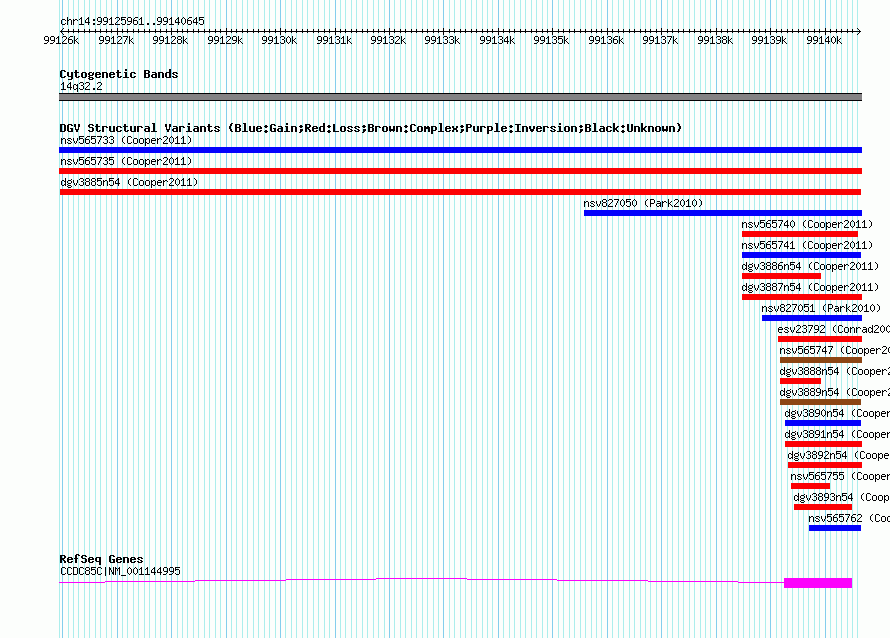This screenshot has width=890, height=638.
Task: Click the 99128k ruler tick label
Action: [x=170, y=40]
